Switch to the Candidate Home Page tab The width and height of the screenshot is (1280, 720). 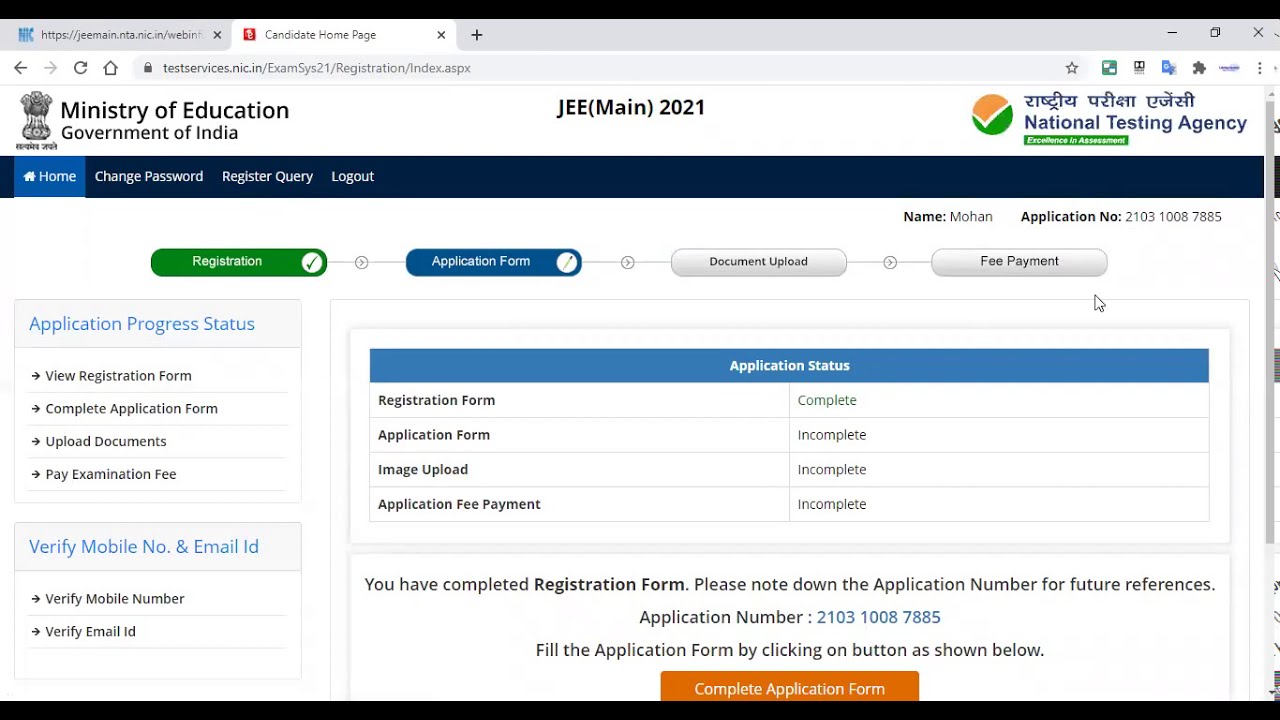(x=342, y=35)
